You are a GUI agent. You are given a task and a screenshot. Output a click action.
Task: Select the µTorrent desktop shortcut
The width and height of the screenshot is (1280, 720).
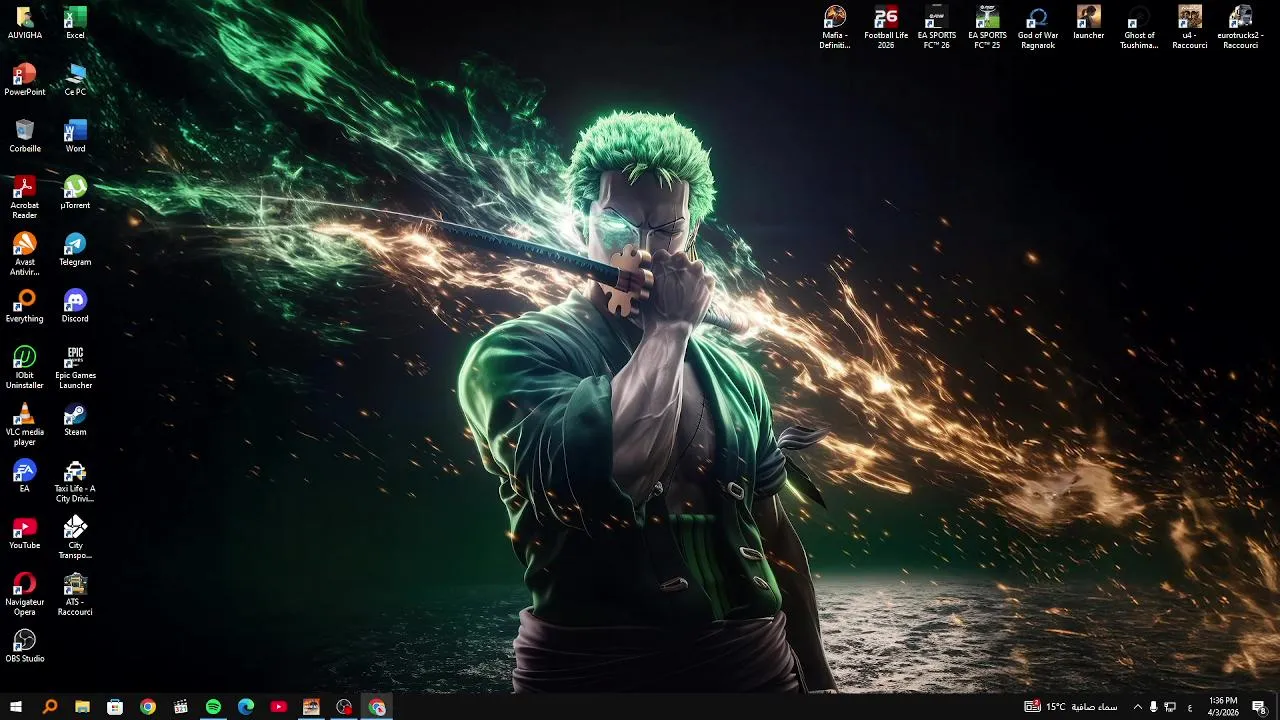[x=75, y=193]
